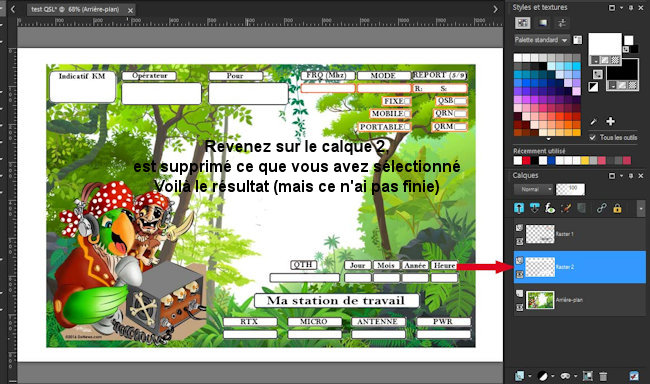Open the adjustment layer dropdown arrow
The height and width of the screenshot is (384, 650).
tap(553, 377)
